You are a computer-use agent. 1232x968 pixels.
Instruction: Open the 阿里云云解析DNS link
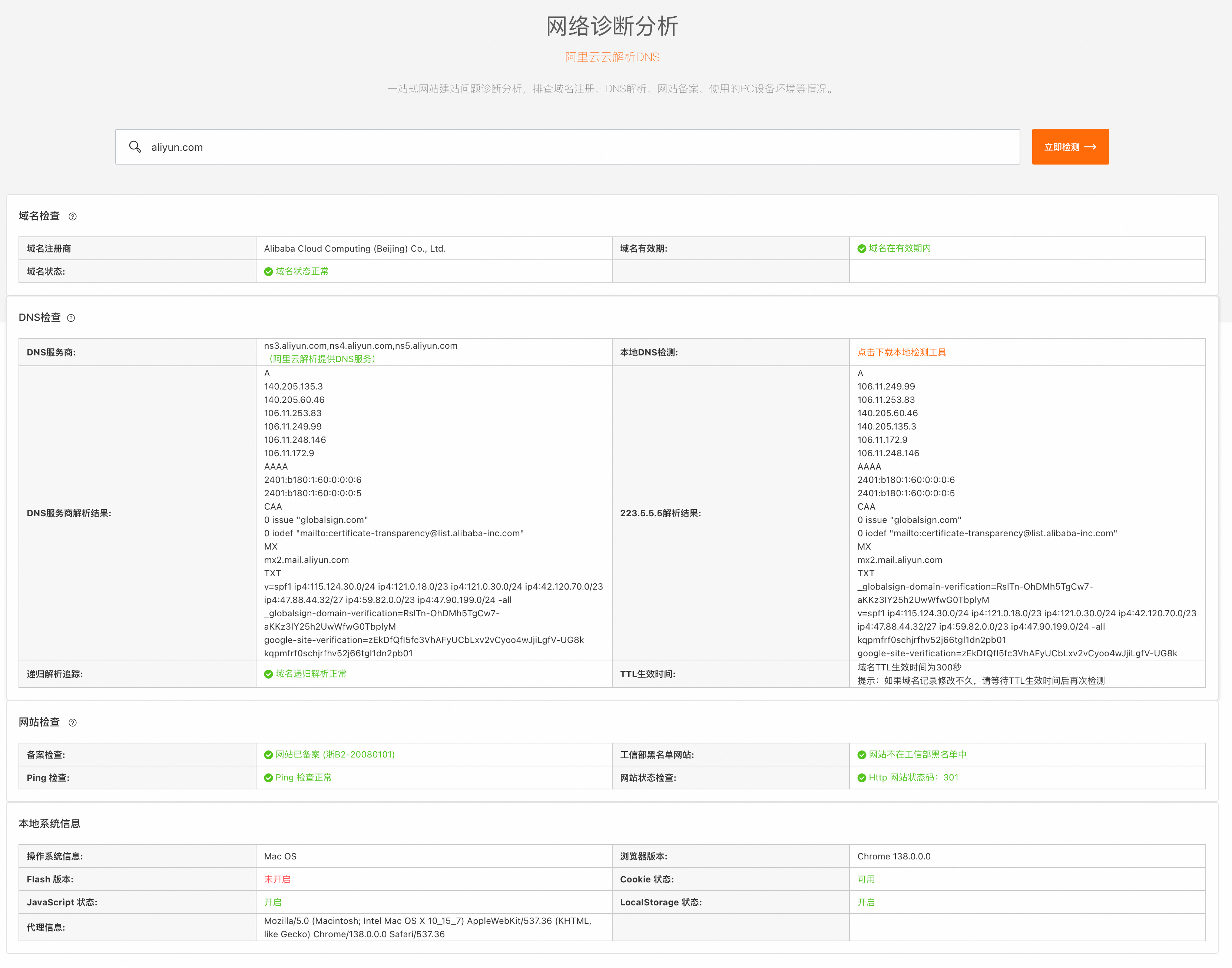612,57
